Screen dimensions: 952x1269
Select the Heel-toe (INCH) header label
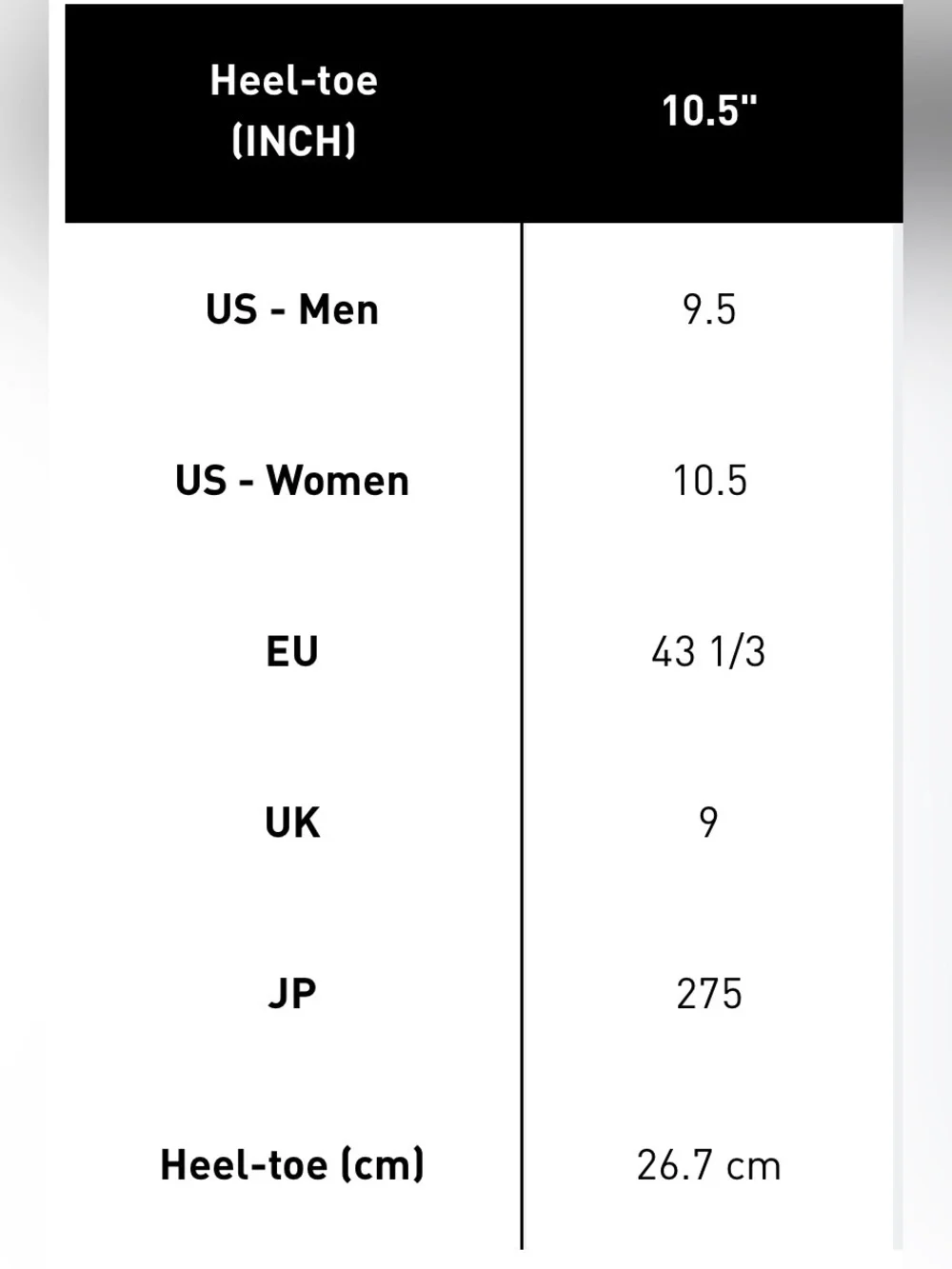[293, 110]
